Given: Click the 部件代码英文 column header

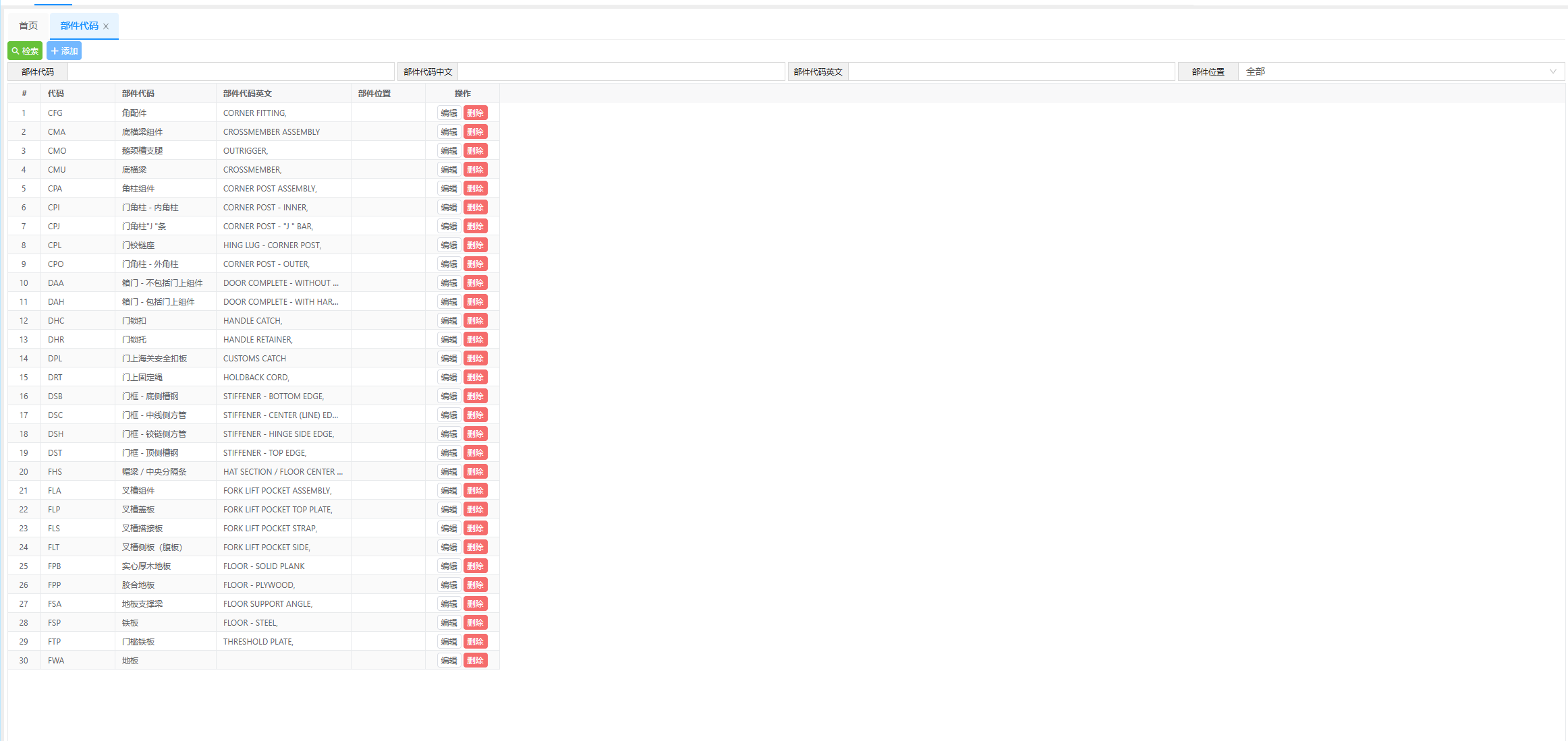Looking at the screenshot, I should tap(248, 94).
